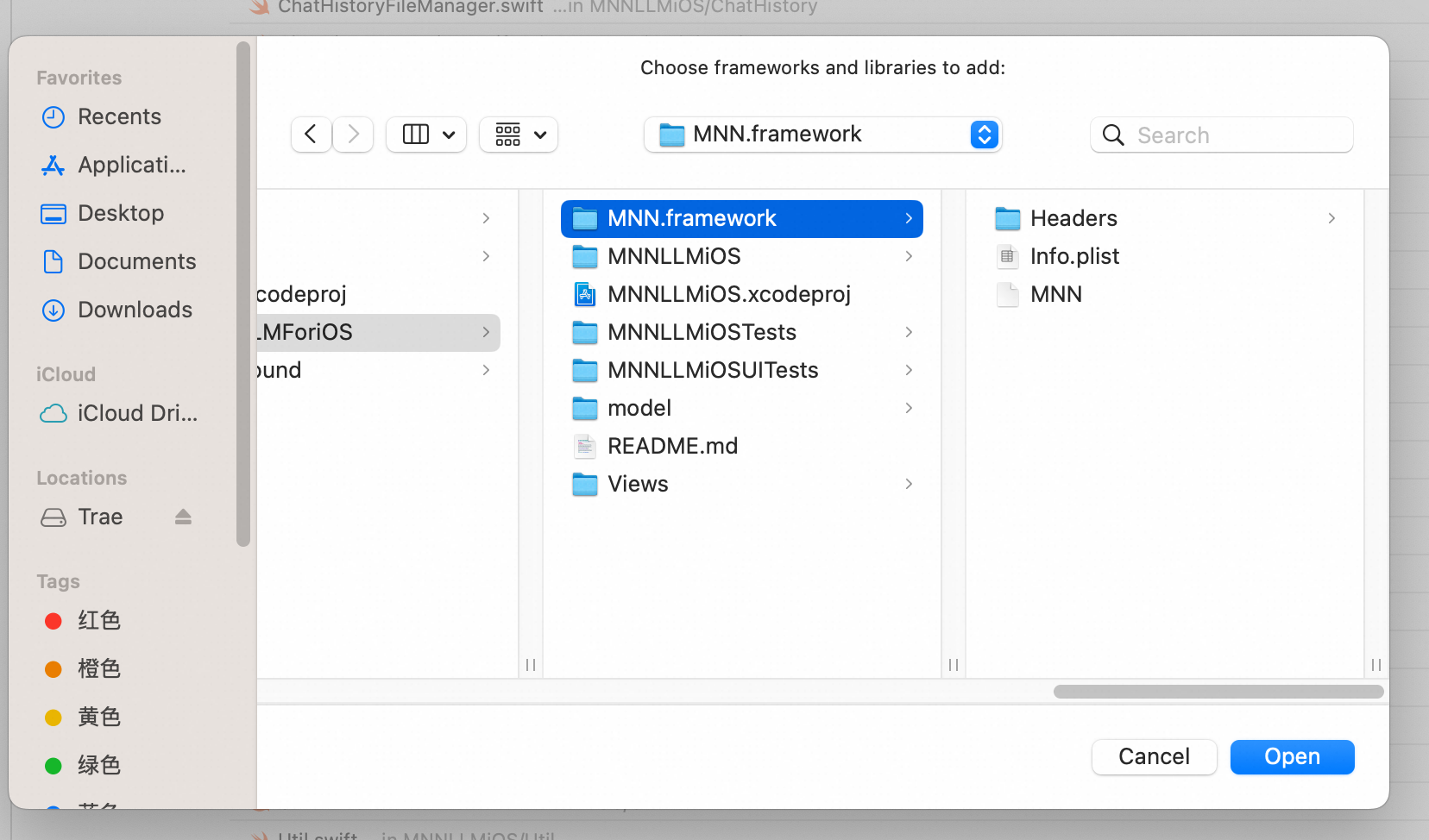Click the first column resize handle
Image resolution: width=1429 pixels, height=840 pixels.
(531, 665)
